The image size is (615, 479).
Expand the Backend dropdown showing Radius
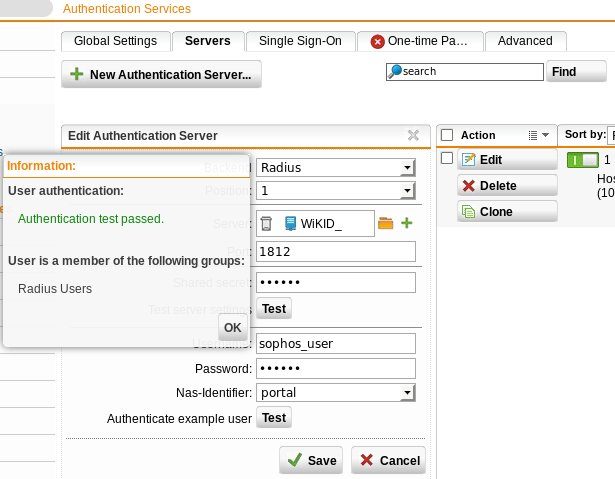pyautogui.click(x=406, y=167)
